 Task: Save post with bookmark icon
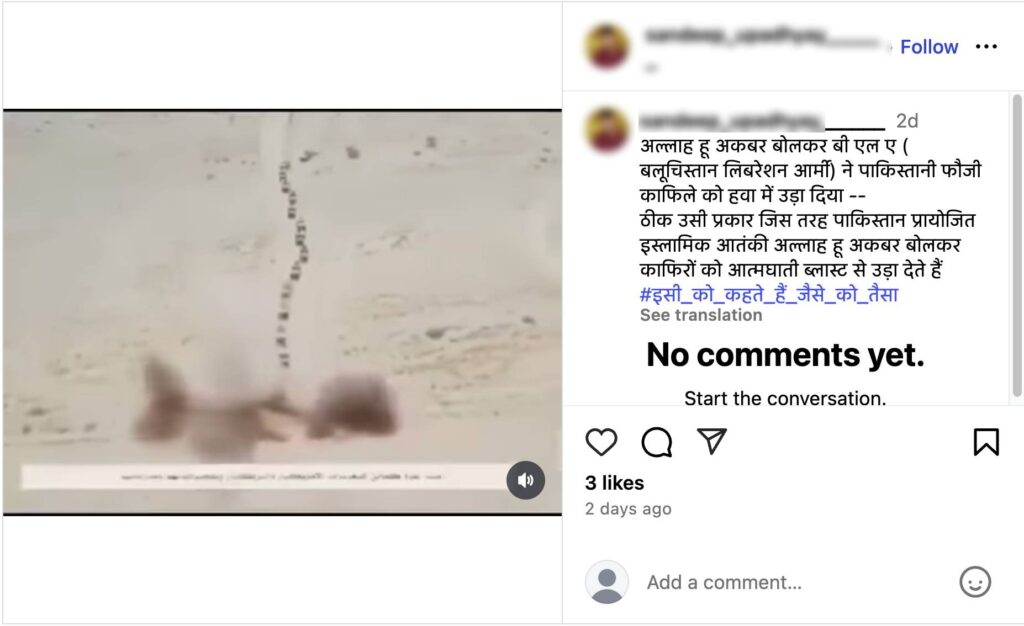point(985,442)
